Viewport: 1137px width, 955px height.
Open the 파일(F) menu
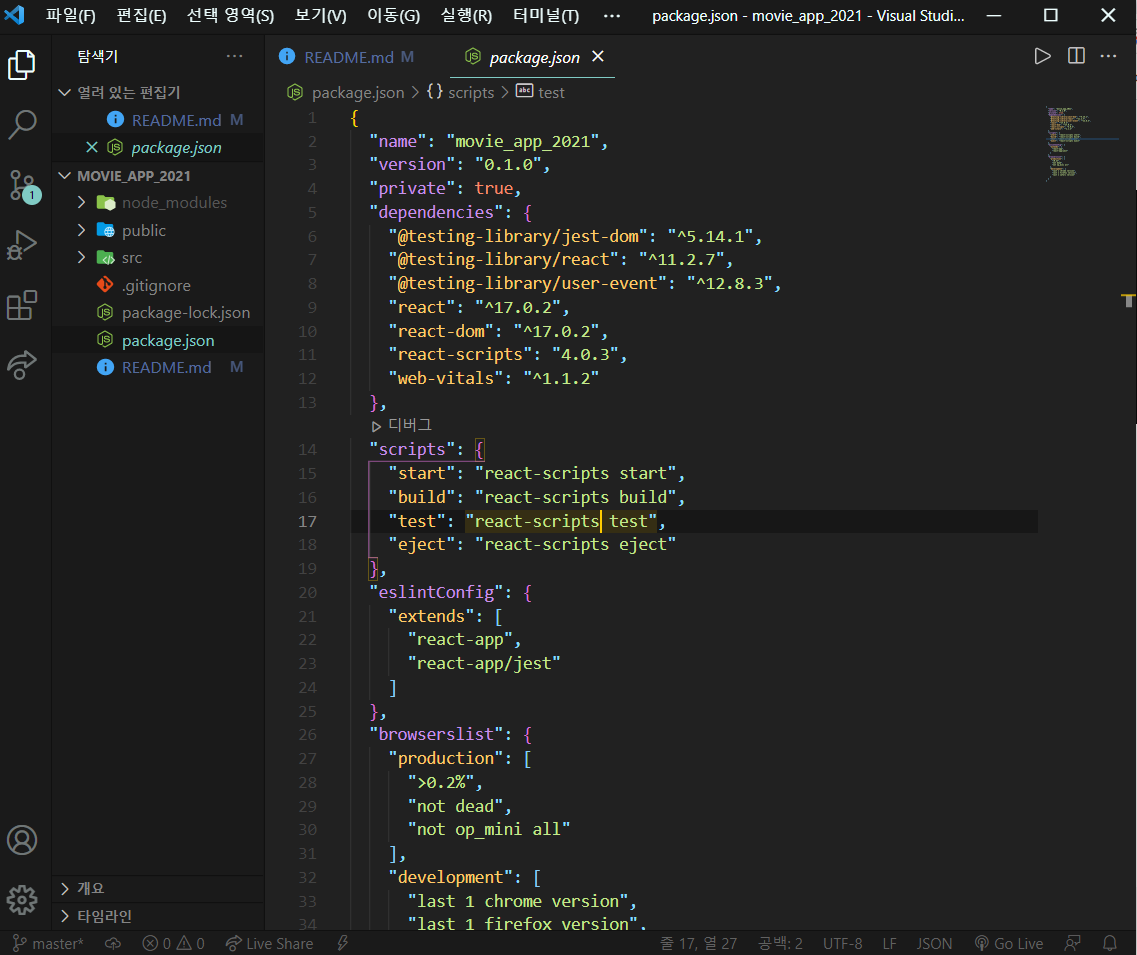pyautogui.click(x=70, y=15)
